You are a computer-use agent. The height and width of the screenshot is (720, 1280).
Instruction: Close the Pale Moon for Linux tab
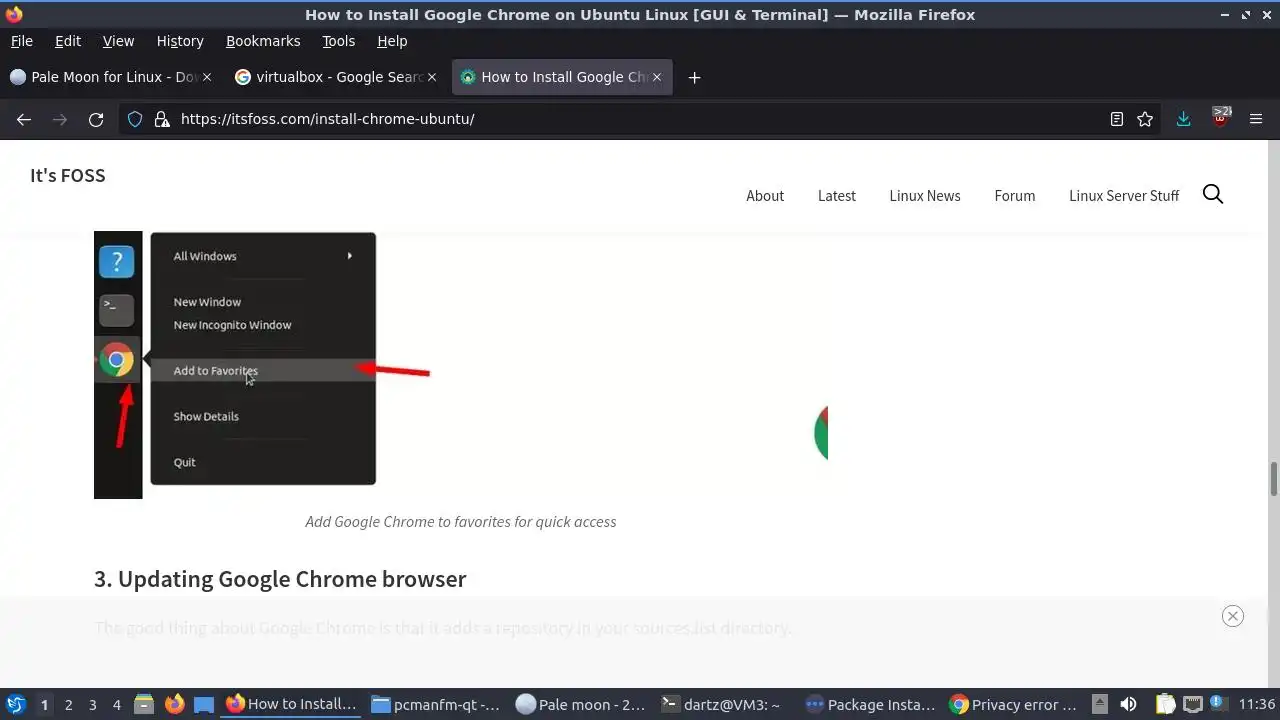click(208, 77)
